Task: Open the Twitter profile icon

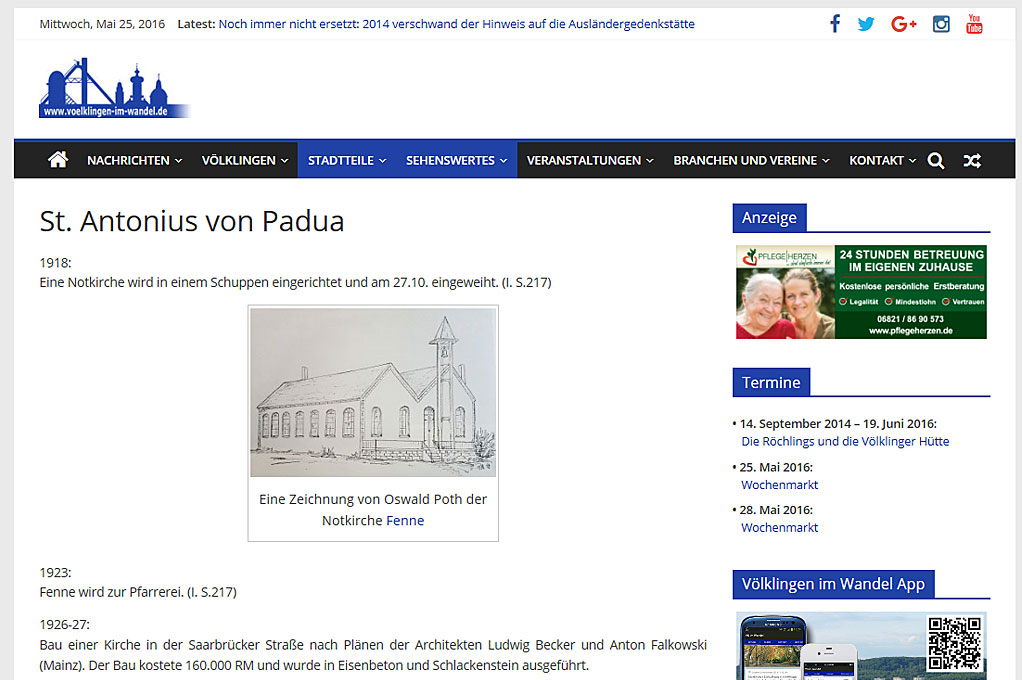Action: point(866,24)
